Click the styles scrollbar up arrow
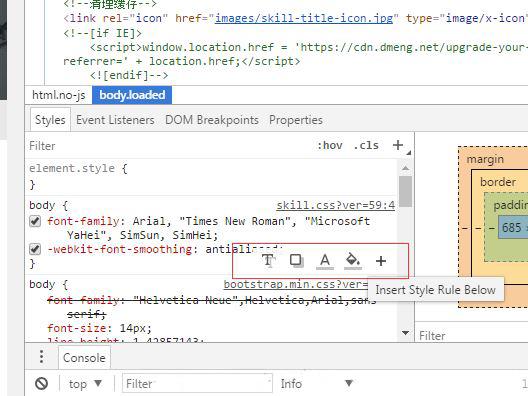 click(405, 168)
